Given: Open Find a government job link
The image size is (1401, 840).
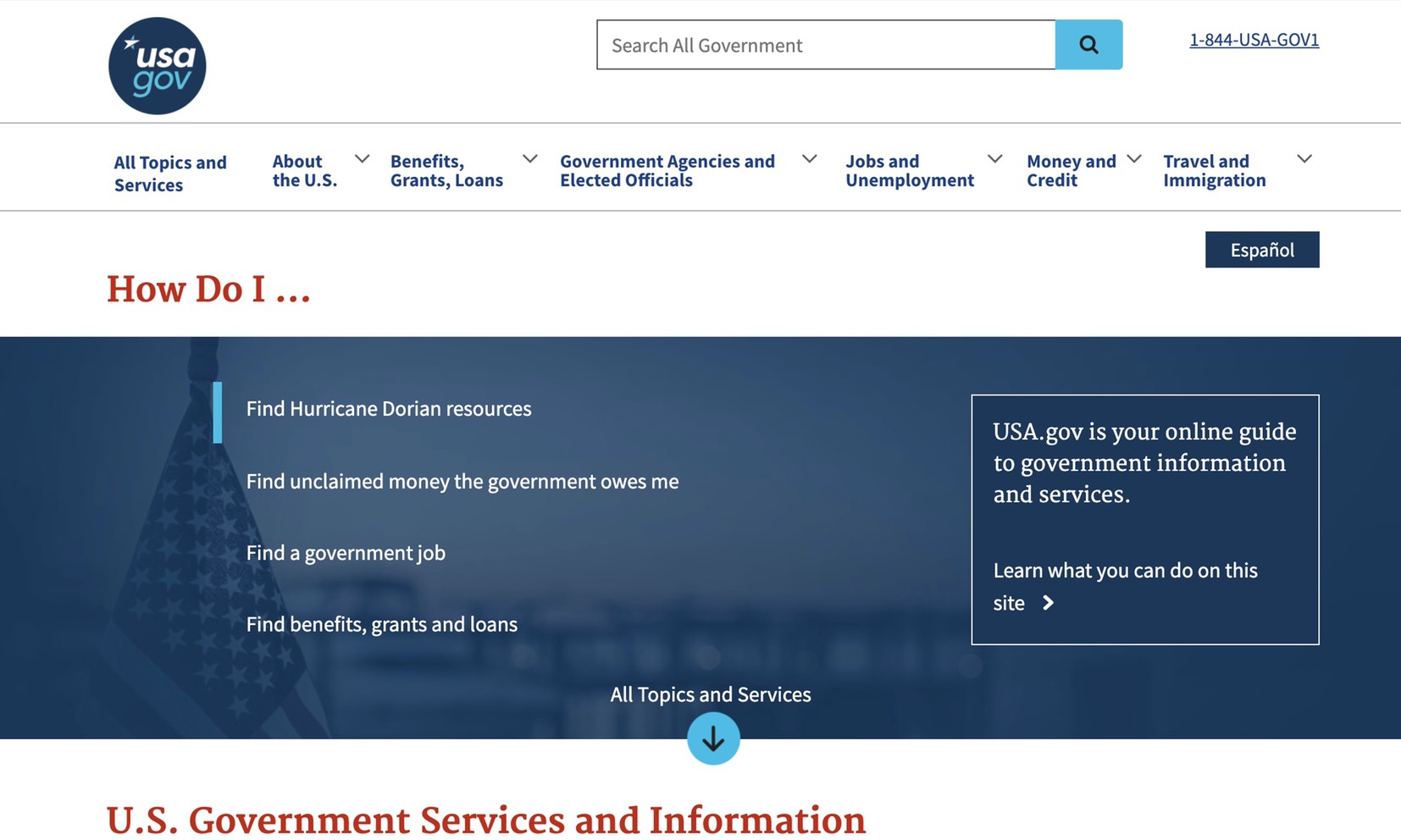Looking at the screenshot, I should tap(346, 553).
